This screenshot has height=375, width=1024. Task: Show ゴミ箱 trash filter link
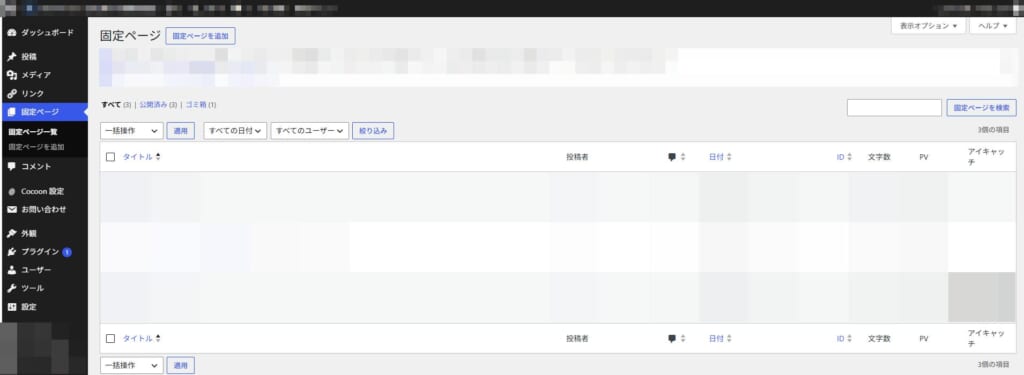click(197, 105)
